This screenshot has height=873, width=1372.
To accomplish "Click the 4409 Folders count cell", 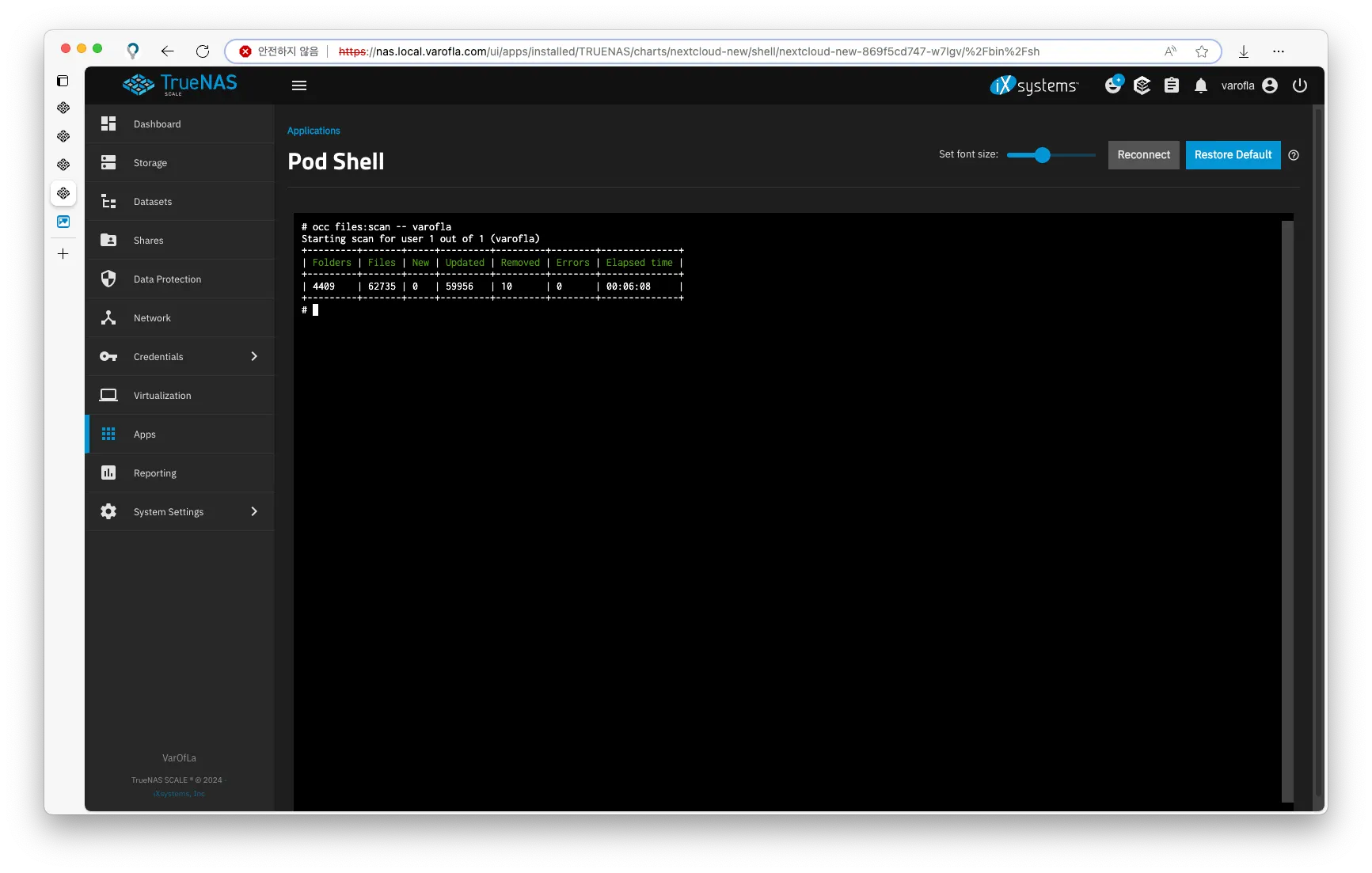I will pos(324,287).
